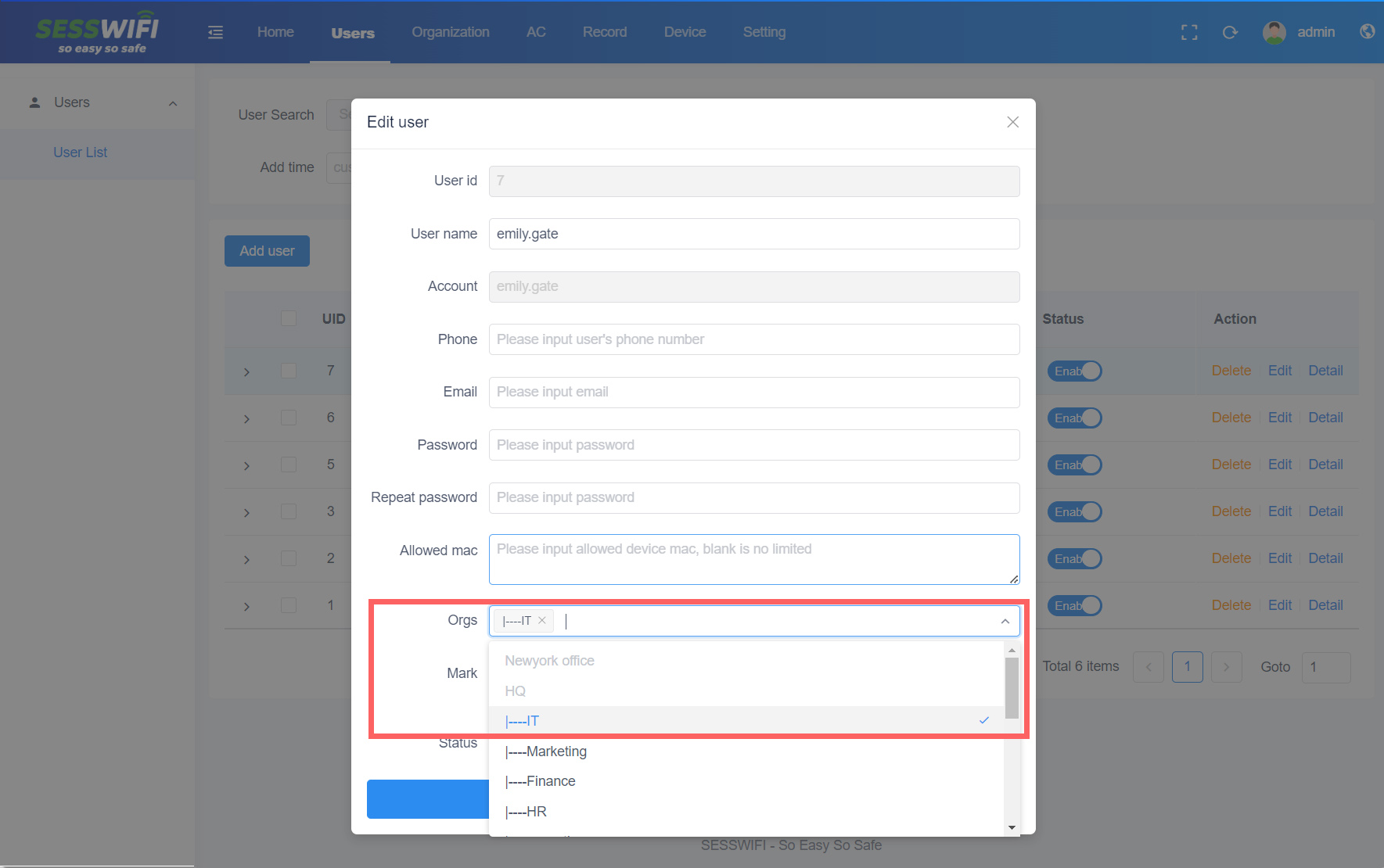Image resolution: width=1384 pixels, height=868 pixels.
Task: Check the box for user UID 1
Action: [x=289, y=605]
